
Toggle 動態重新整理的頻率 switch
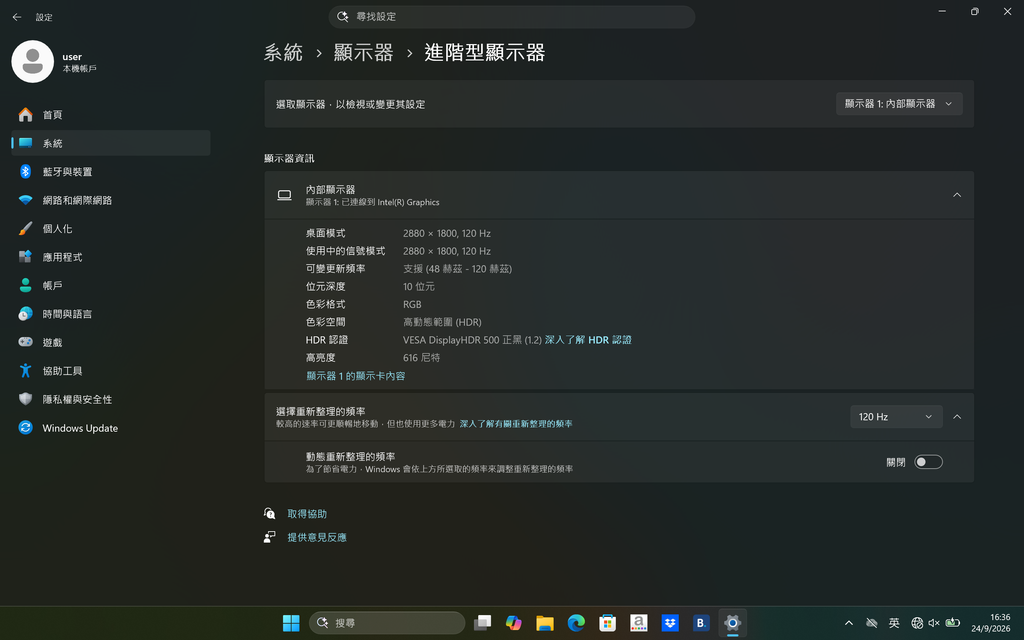click(928, 462)
